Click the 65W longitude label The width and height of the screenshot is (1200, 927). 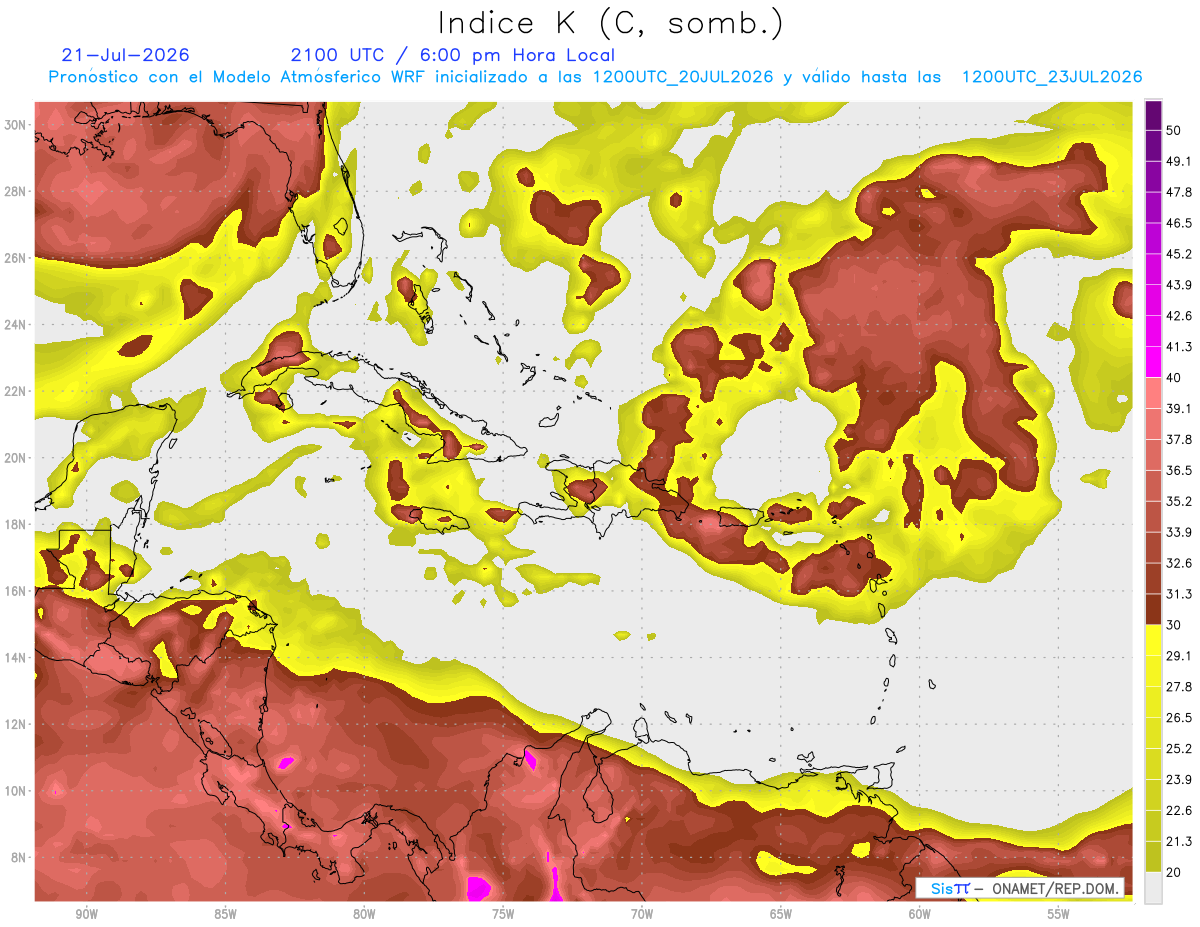(781, 914)
